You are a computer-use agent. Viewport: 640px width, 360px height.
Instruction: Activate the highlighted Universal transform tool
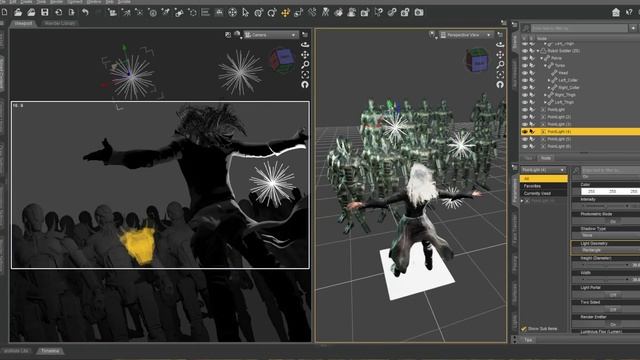point(285,12)
